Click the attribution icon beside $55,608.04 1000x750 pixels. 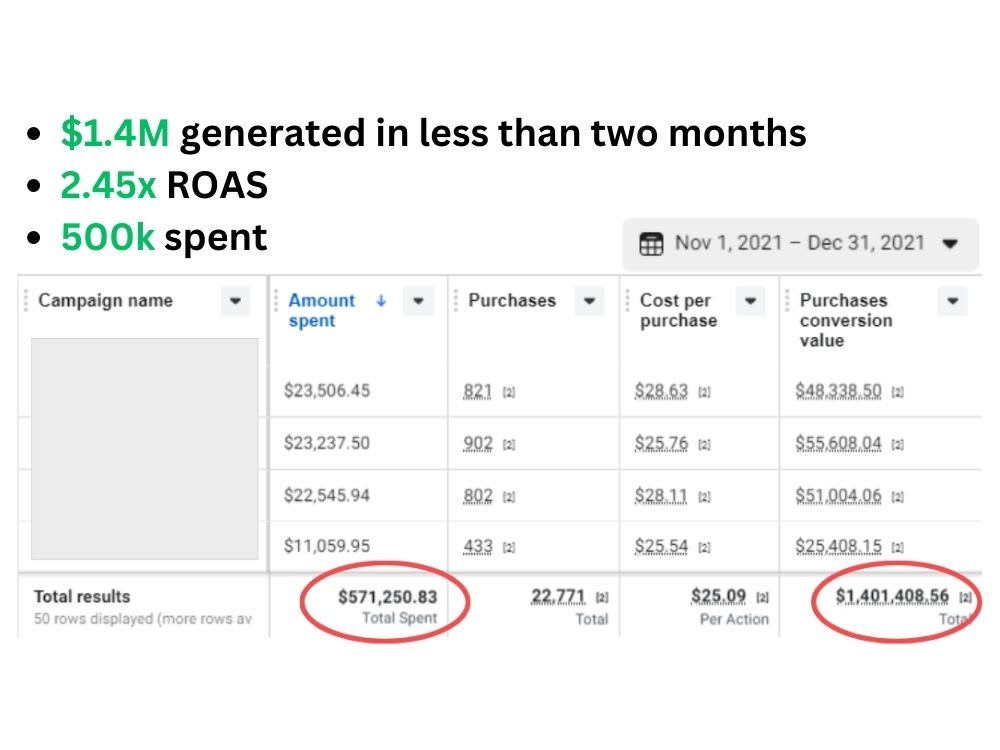tap(897, 445)
